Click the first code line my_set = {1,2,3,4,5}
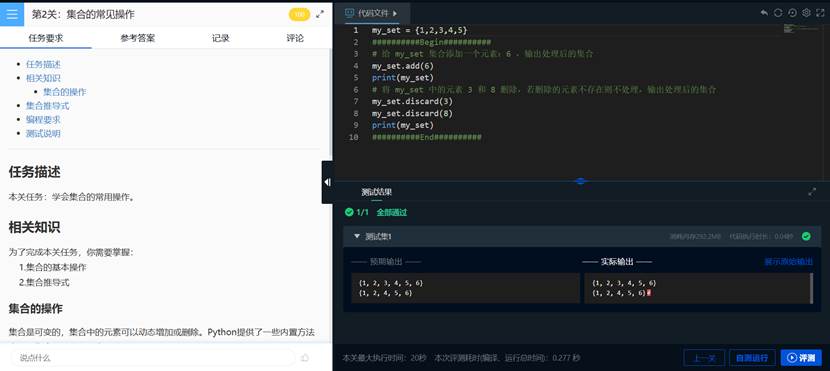830x371 pixels. (x=420, y=30)
